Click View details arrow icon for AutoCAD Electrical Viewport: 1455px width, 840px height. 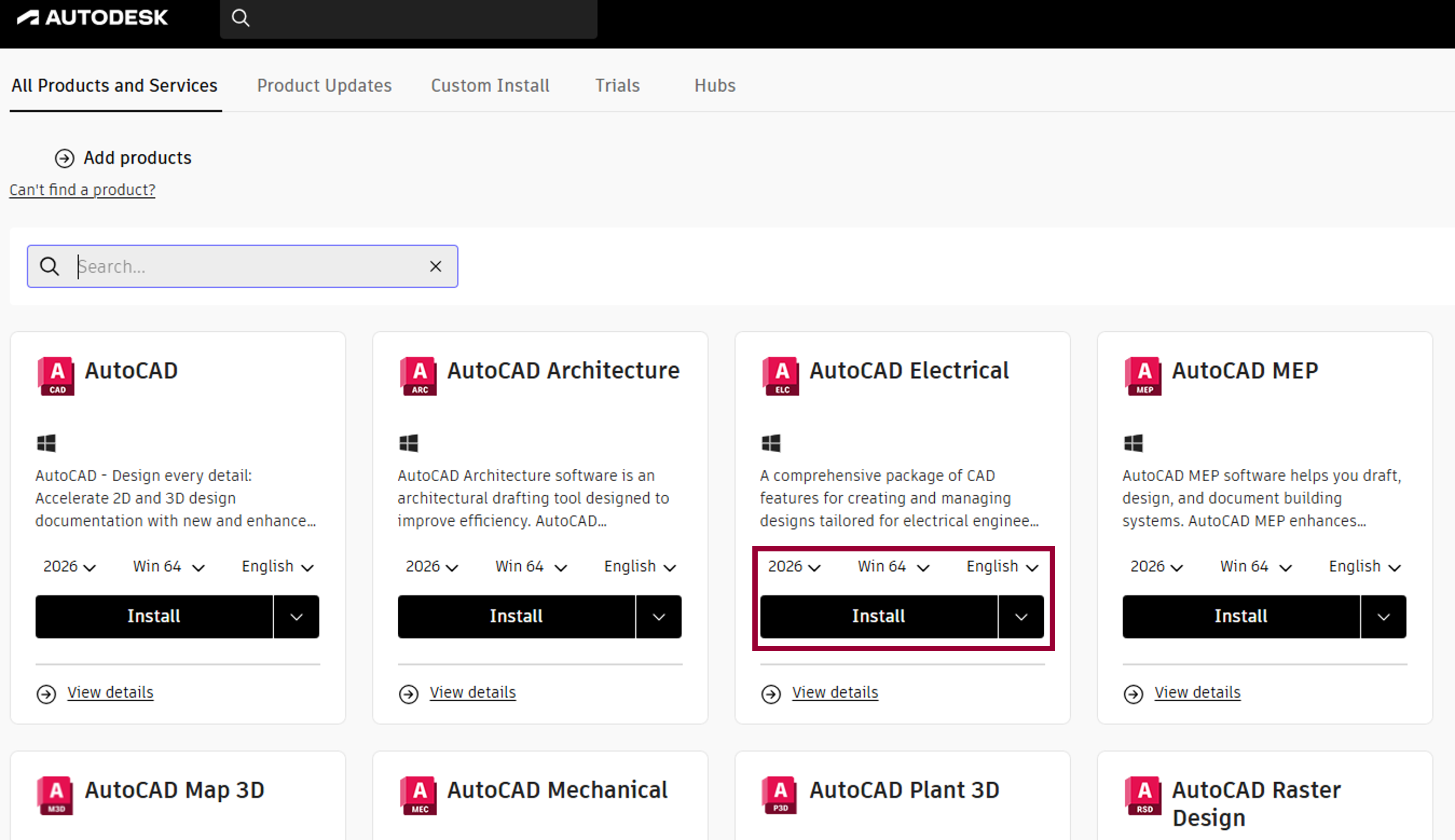coord(771,693)
